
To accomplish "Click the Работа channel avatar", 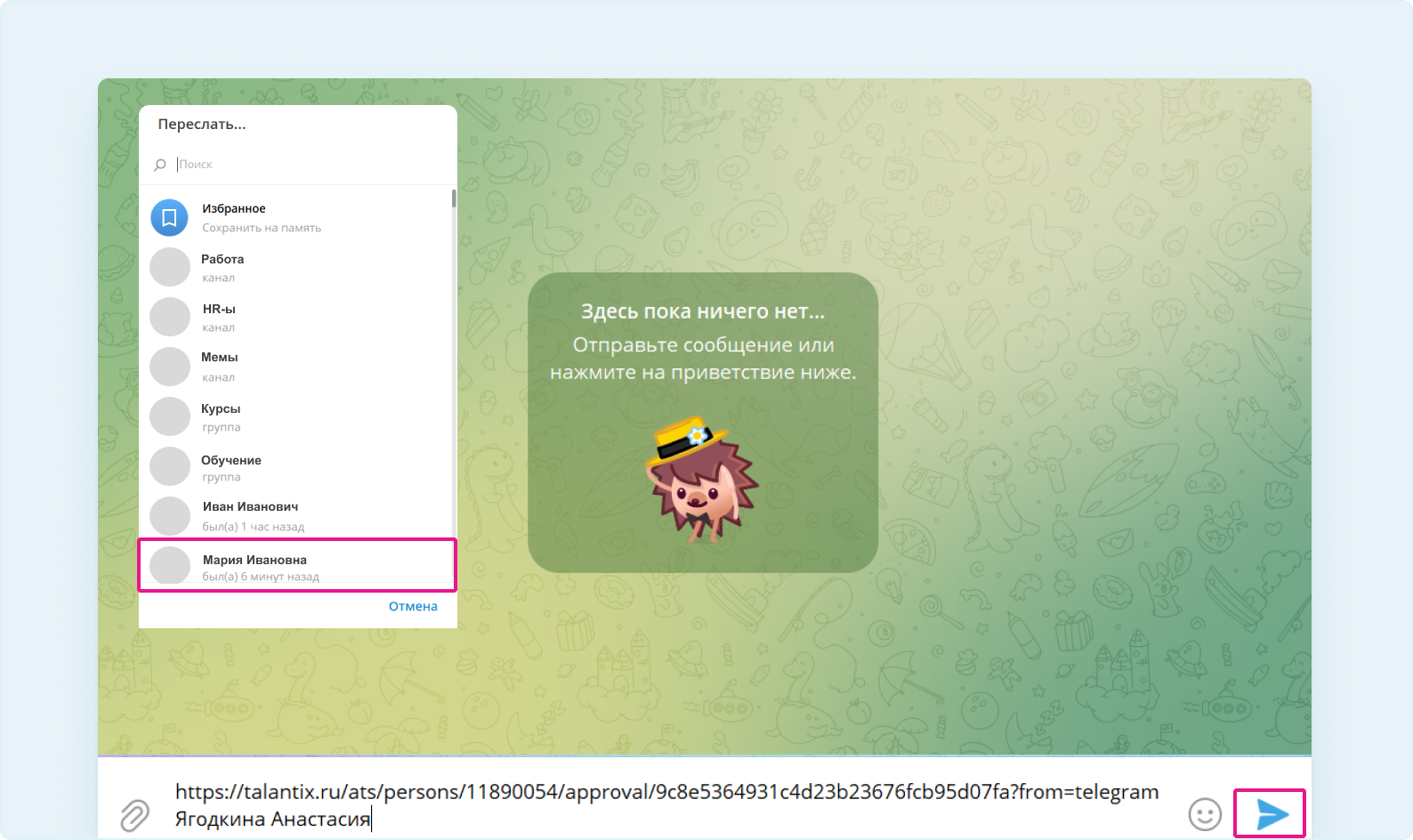I will 170,267.
